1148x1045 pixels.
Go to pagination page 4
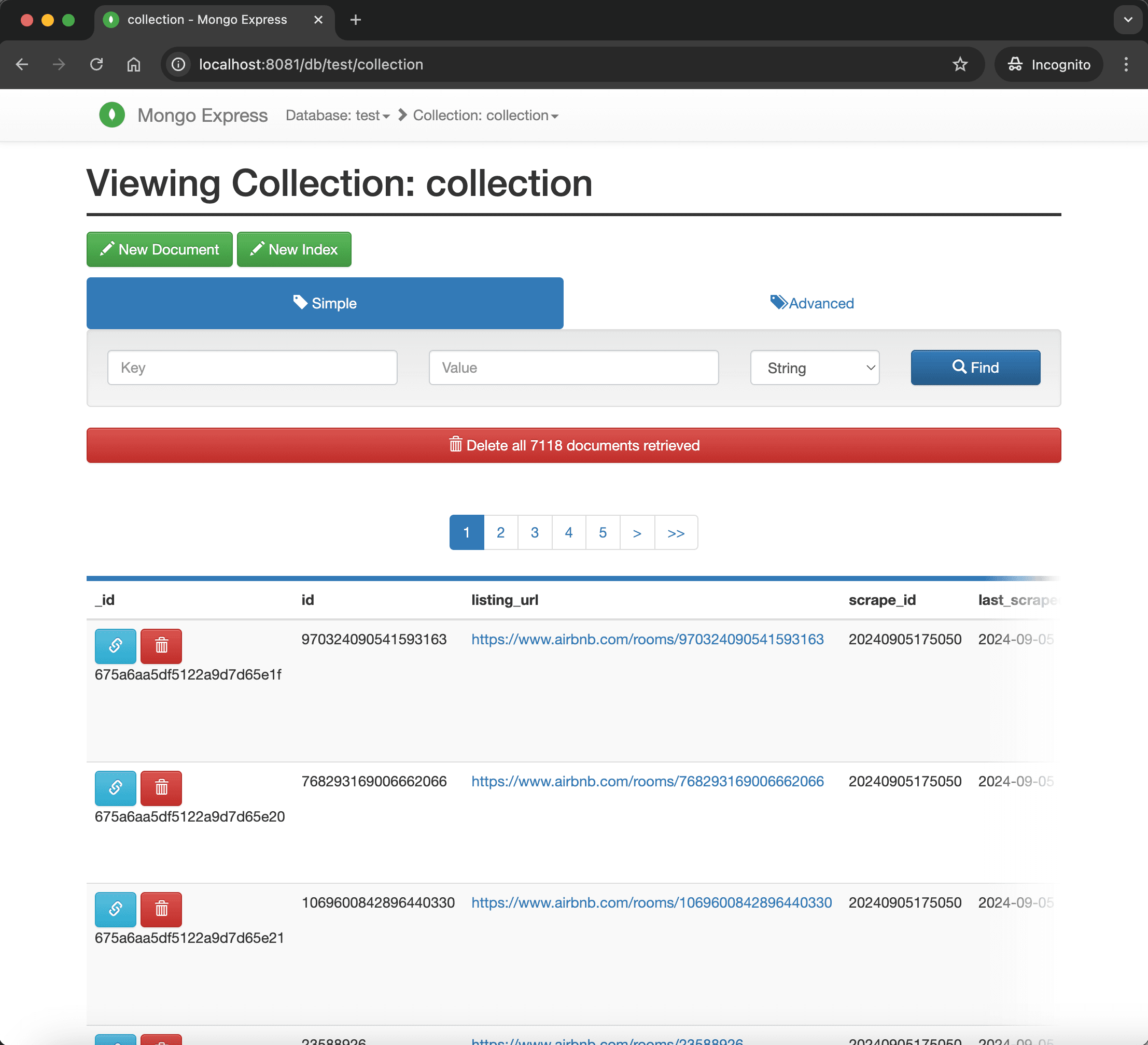point(568,532)
